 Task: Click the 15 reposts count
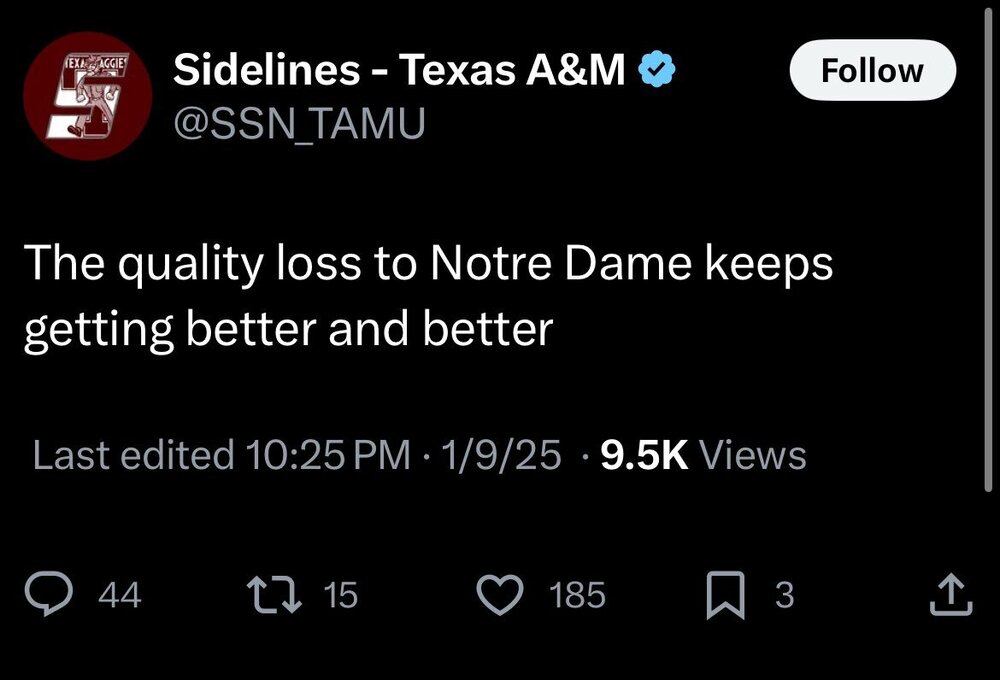click(341, 595)
